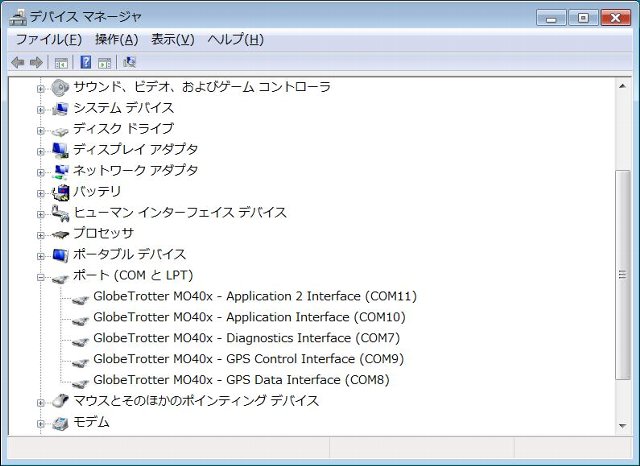Select the プロセッサ label
This screenshot has height=466, width=640.
click(x=104, y=233)
